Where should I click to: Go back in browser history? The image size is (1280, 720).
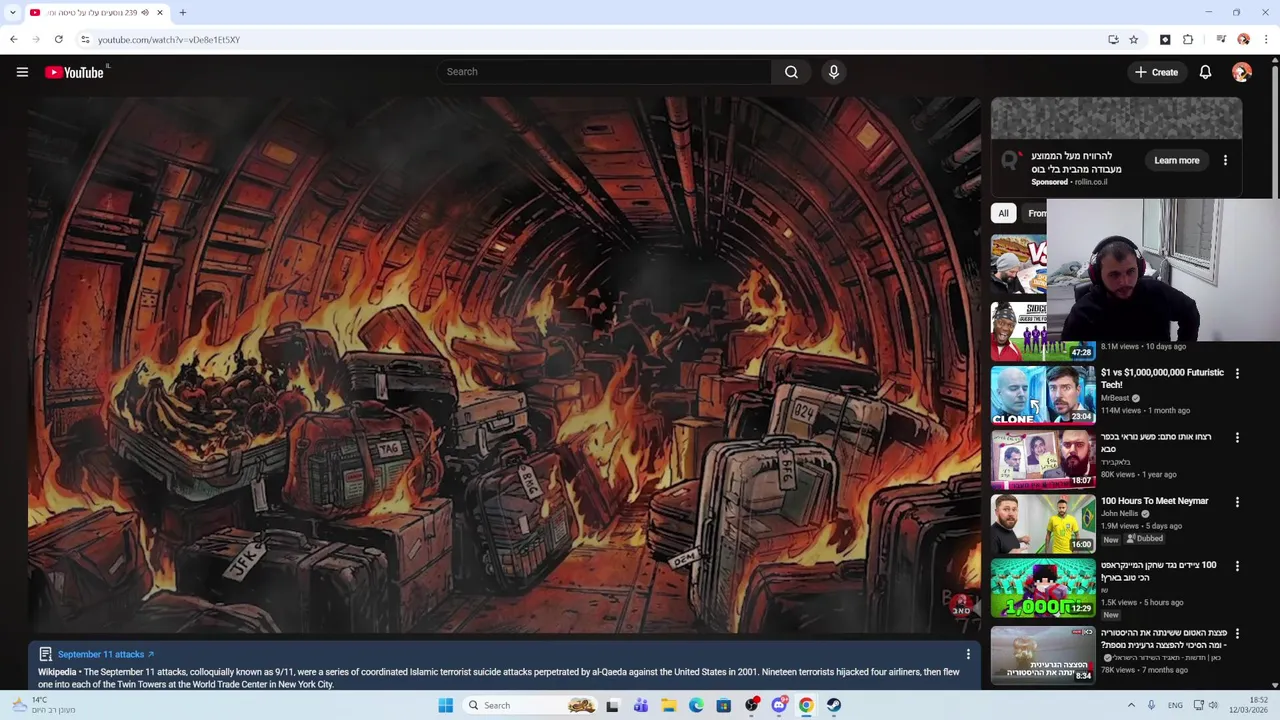point(13,39)
